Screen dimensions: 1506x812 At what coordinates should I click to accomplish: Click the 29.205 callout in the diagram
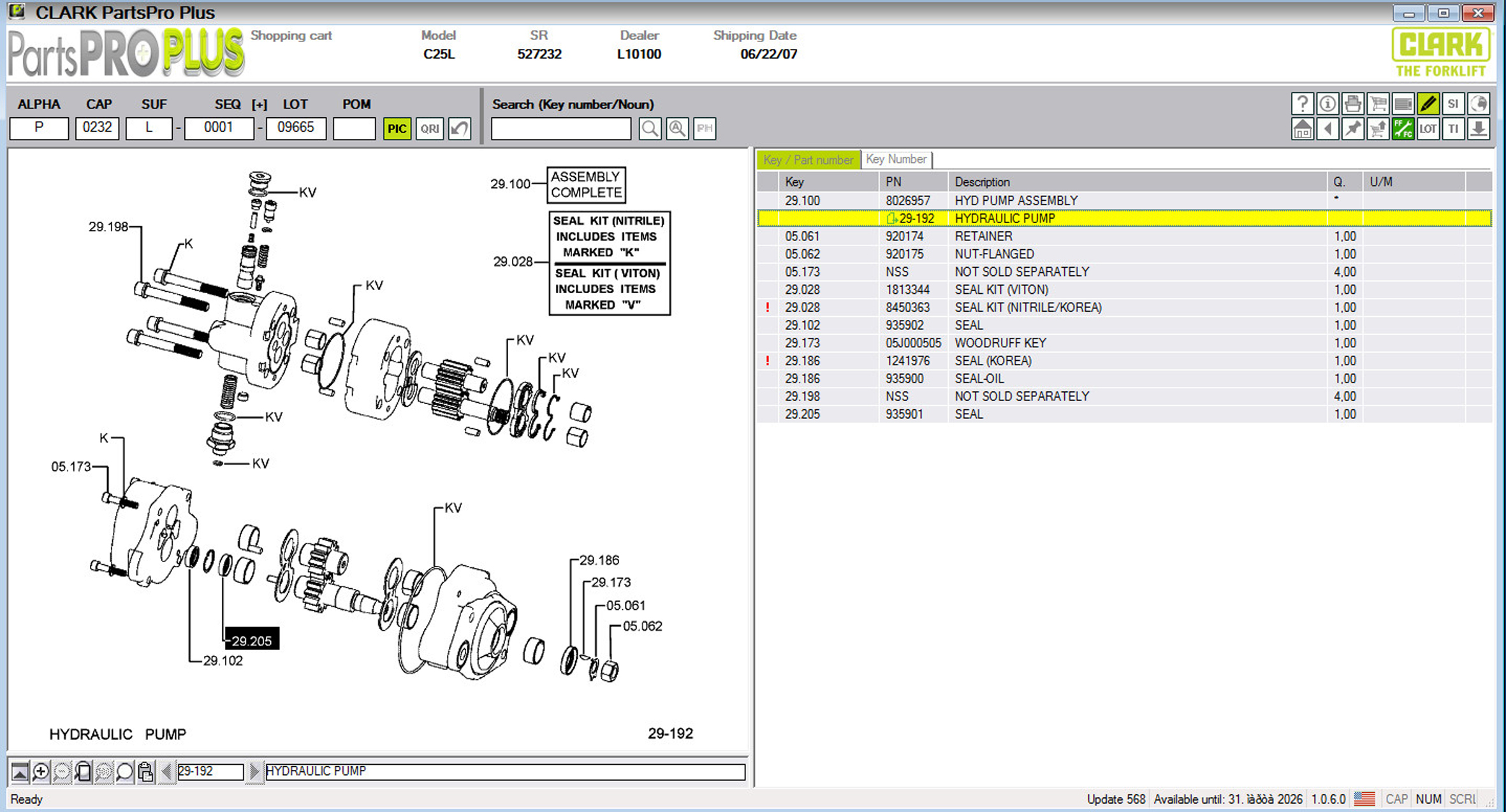(251, 641)
